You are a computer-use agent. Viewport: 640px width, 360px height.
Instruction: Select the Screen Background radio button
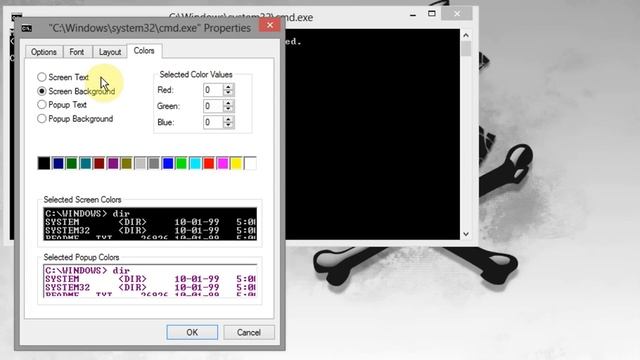click(42, 91)
